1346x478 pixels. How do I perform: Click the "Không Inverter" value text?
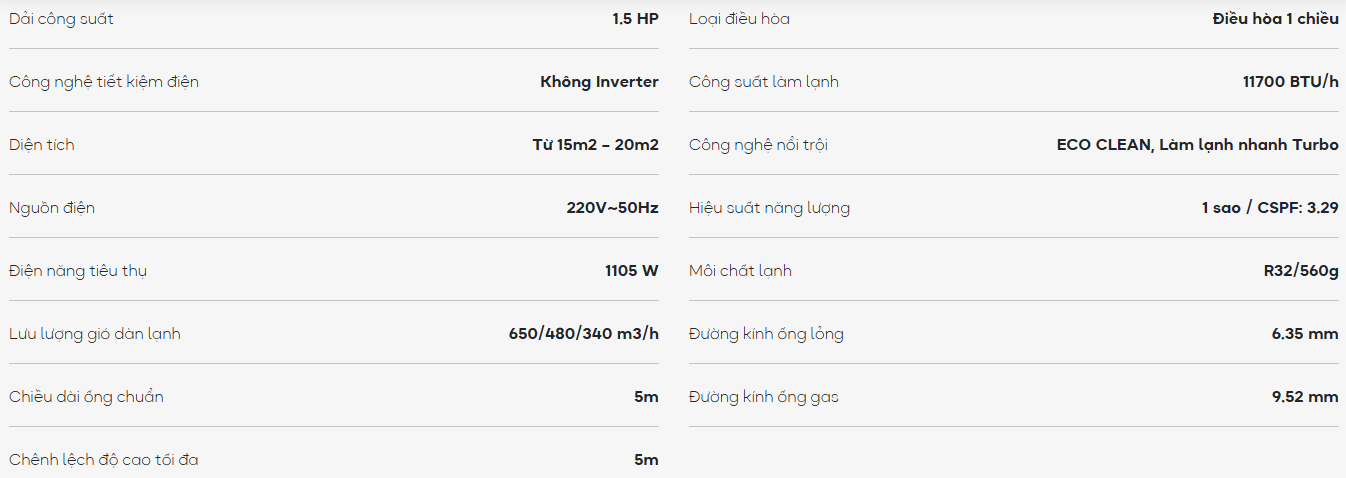599,82
